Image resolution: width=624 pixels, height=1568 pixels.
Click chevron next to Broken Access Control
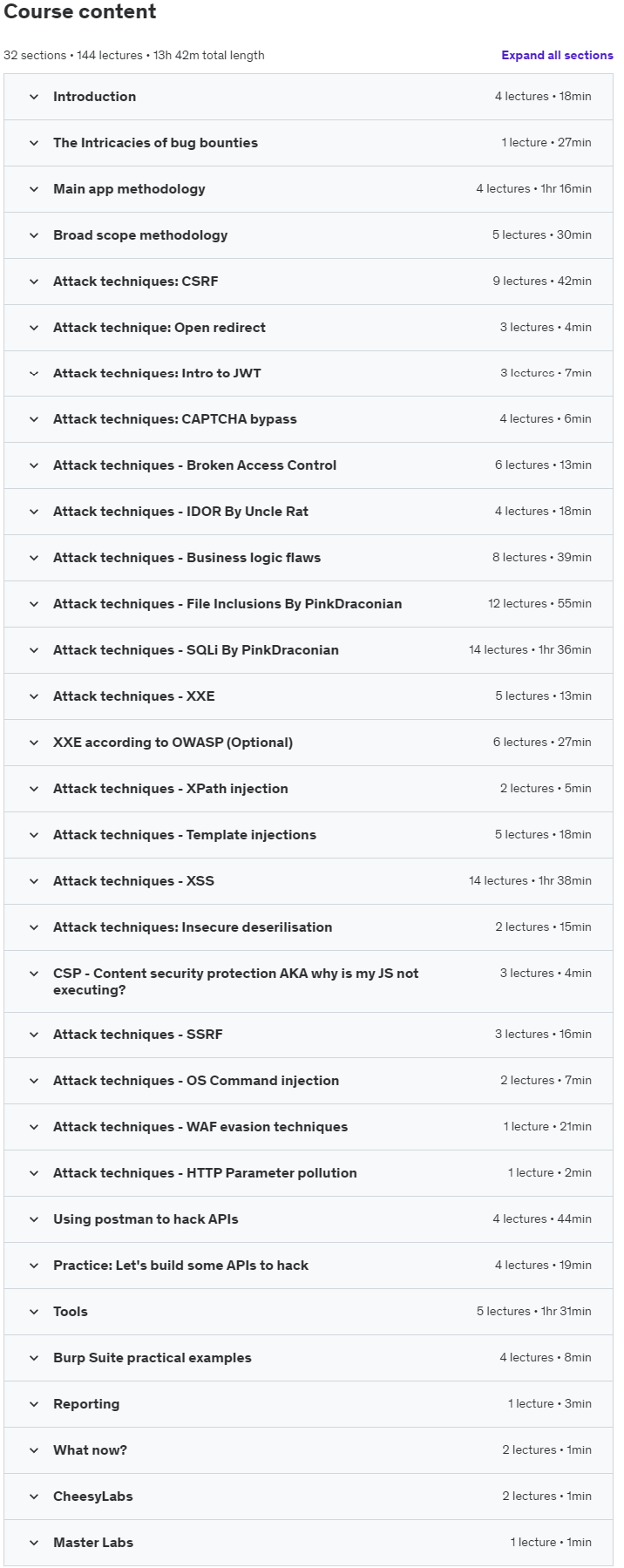[x=34, y=465]
